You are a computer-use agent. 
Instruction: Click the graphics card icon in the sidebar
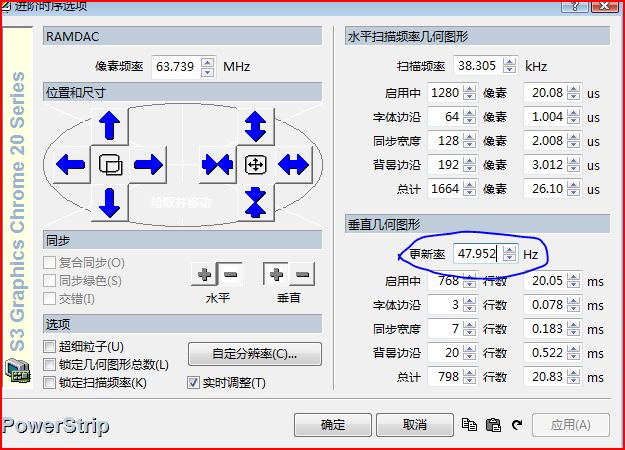[18, 370]
